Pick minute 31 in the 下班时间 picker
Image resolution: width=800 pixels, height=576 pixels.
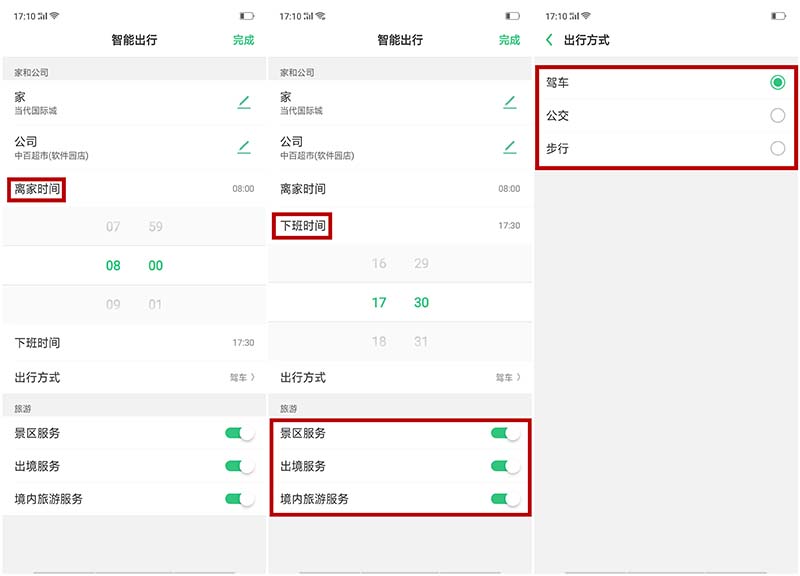[x=421, y=341]
